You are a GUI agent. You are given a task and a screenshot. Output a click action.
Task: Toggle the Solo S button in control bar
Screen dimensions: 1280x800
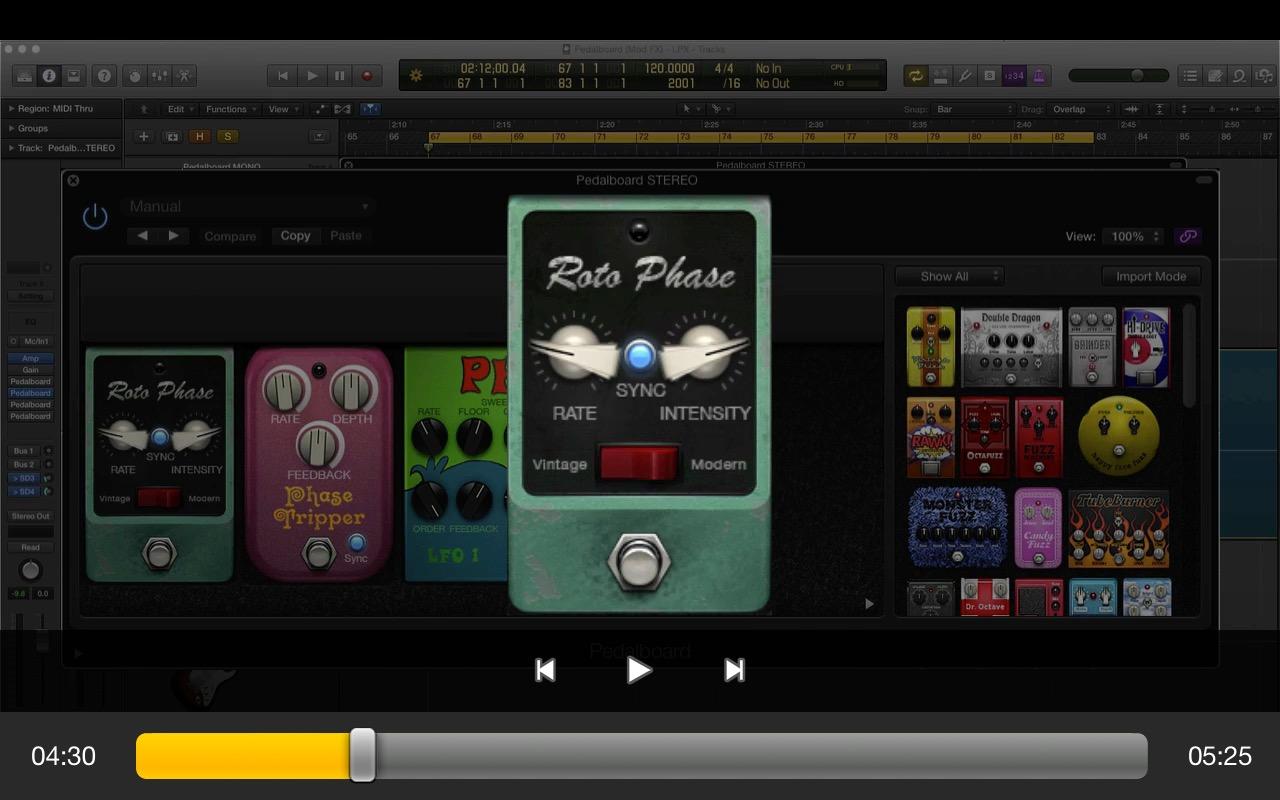[989, 76]
